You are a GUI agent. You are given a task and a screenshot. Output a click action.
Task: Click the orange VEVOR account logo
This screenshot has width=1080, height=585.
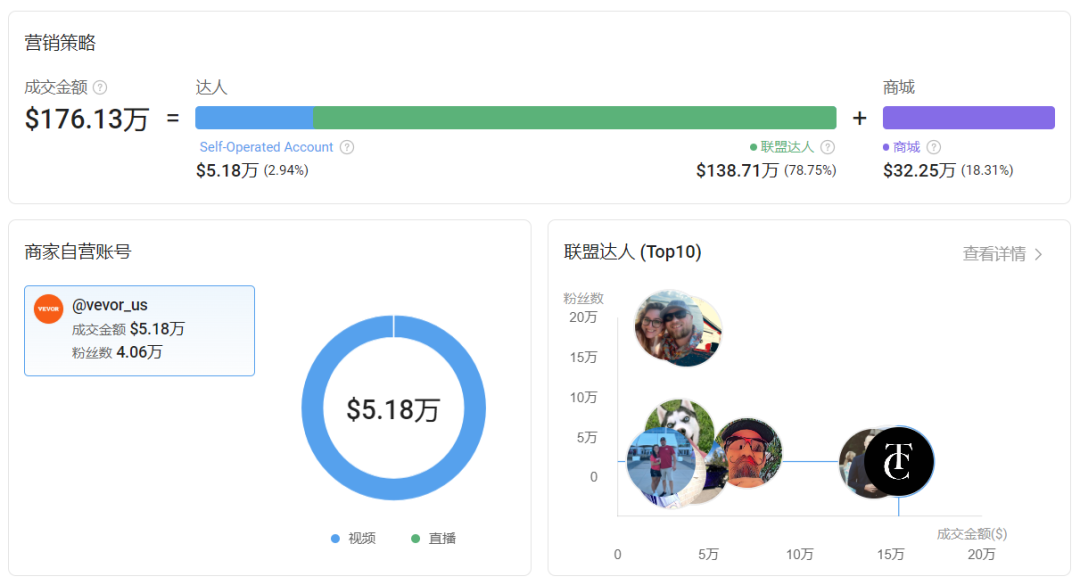click(48, 309)
